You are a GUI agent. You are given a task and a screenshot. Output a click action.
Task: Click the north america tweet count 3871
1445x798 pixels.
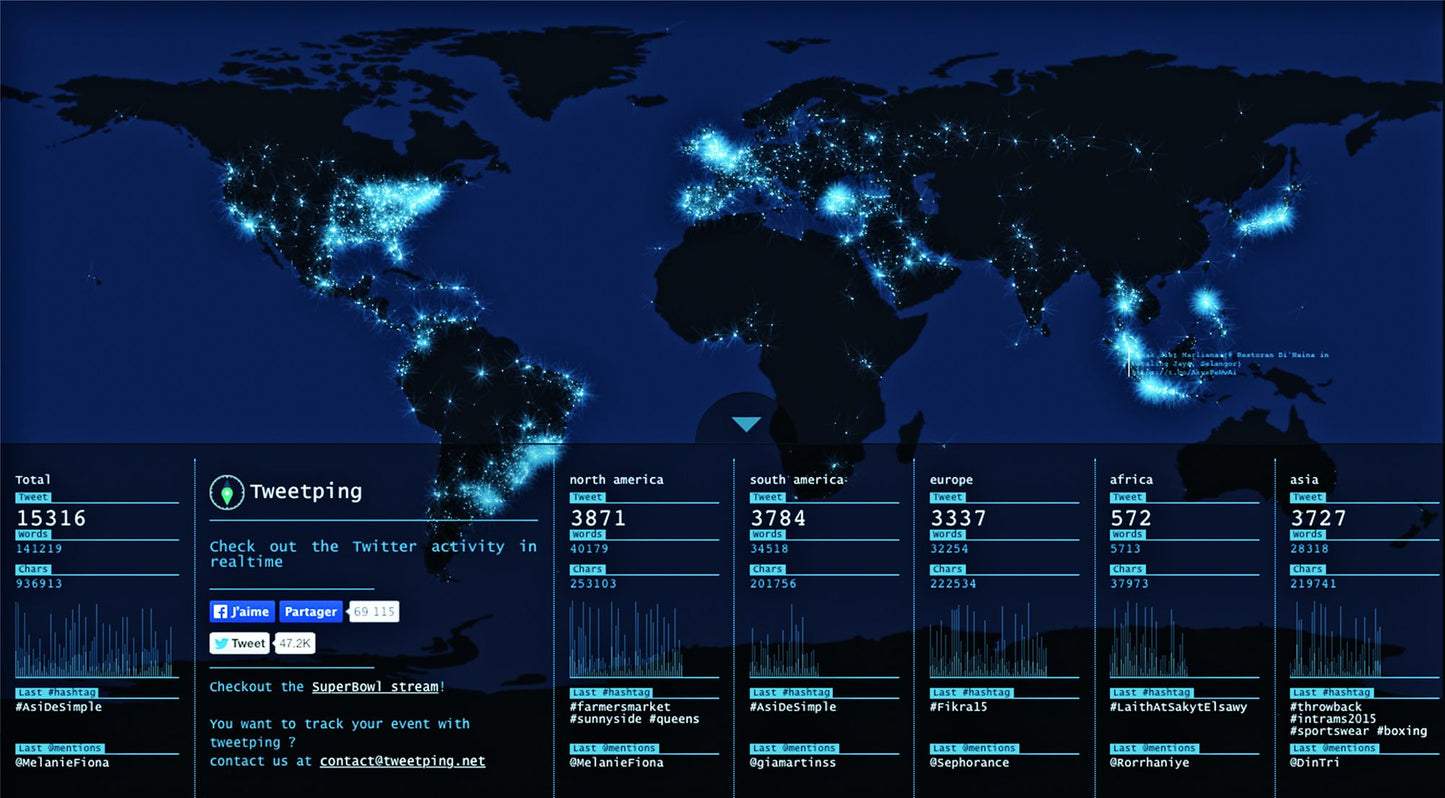[598, 518]
